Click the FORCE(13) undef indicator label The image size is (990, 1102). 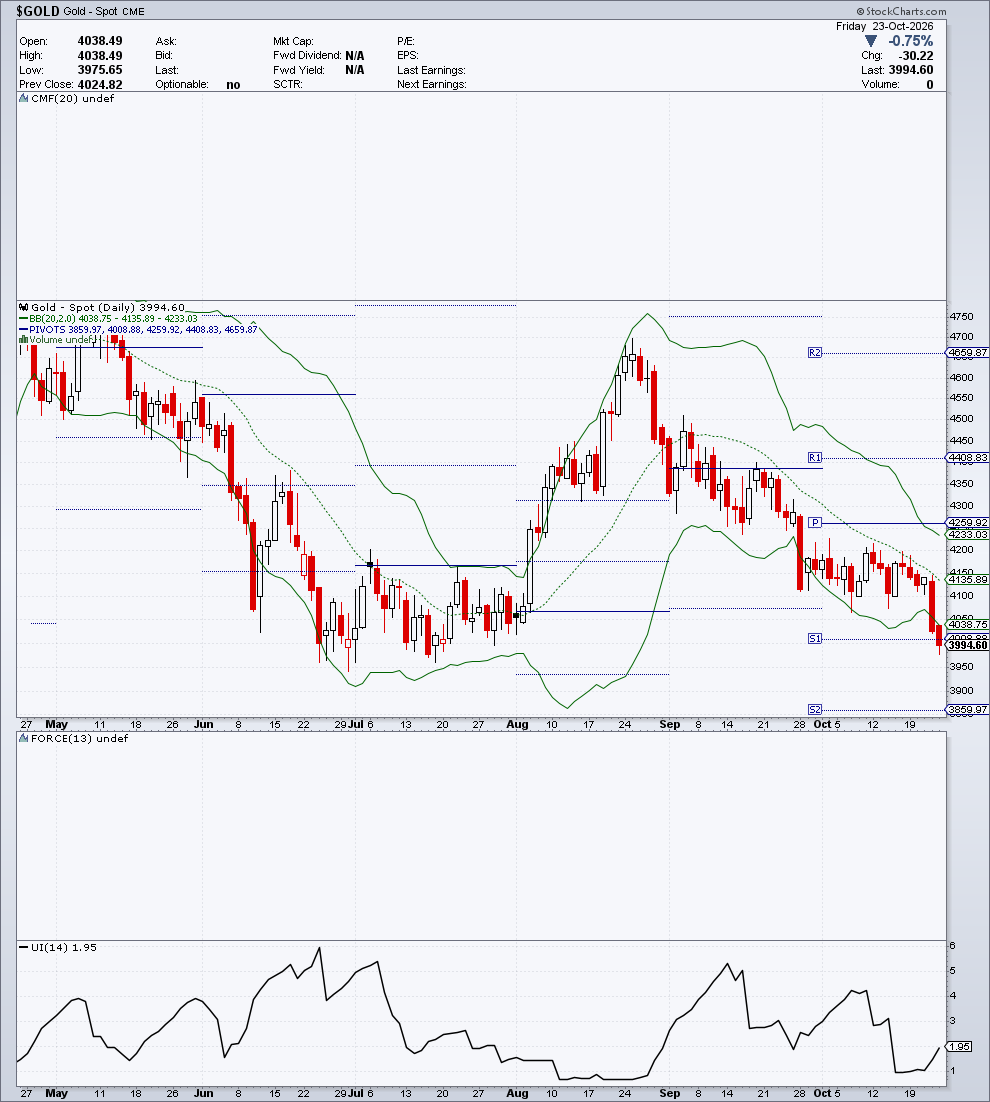[x=79, y=739]
